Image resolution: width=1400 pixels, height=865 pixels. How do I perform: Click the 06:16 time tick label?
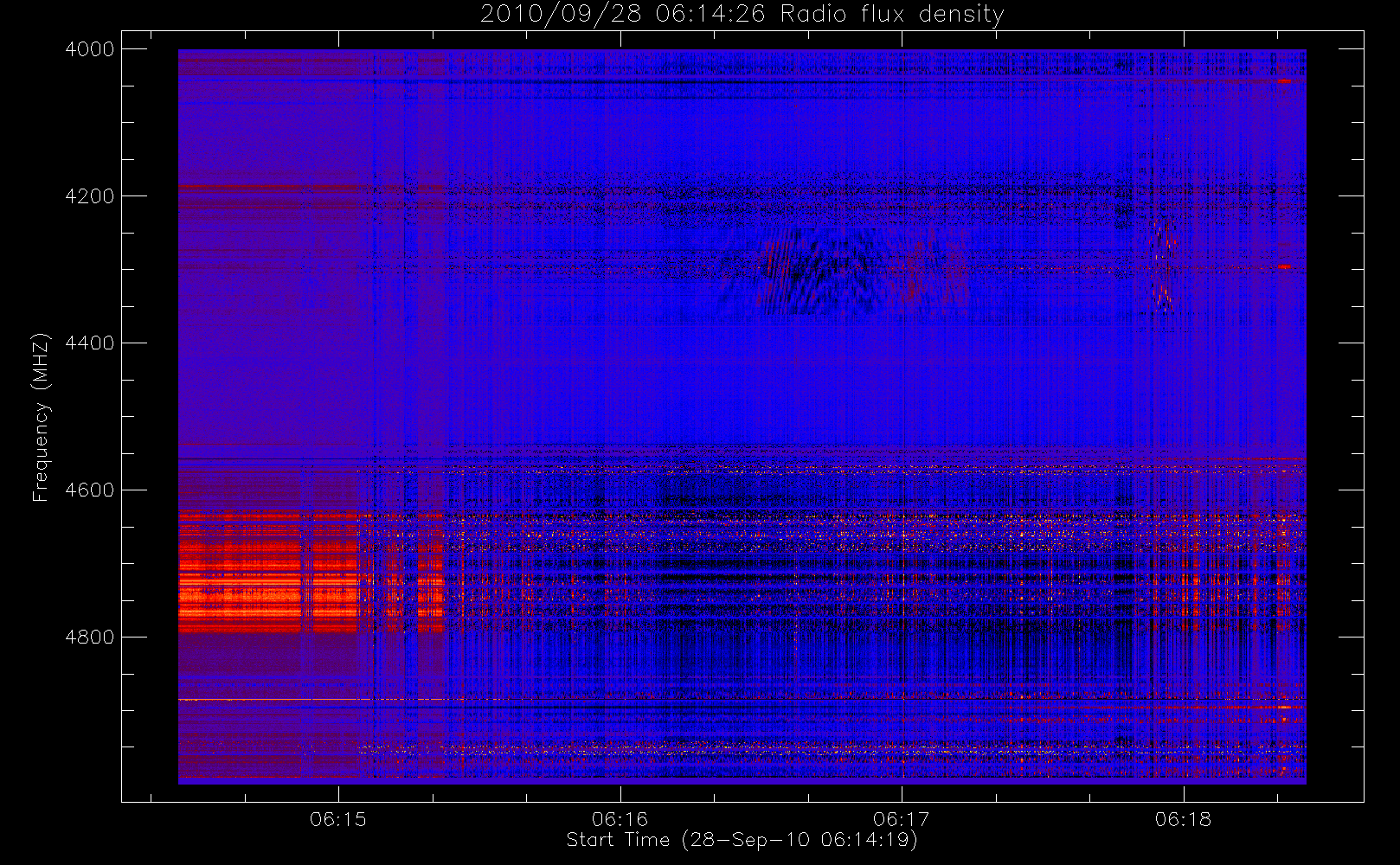620,819
